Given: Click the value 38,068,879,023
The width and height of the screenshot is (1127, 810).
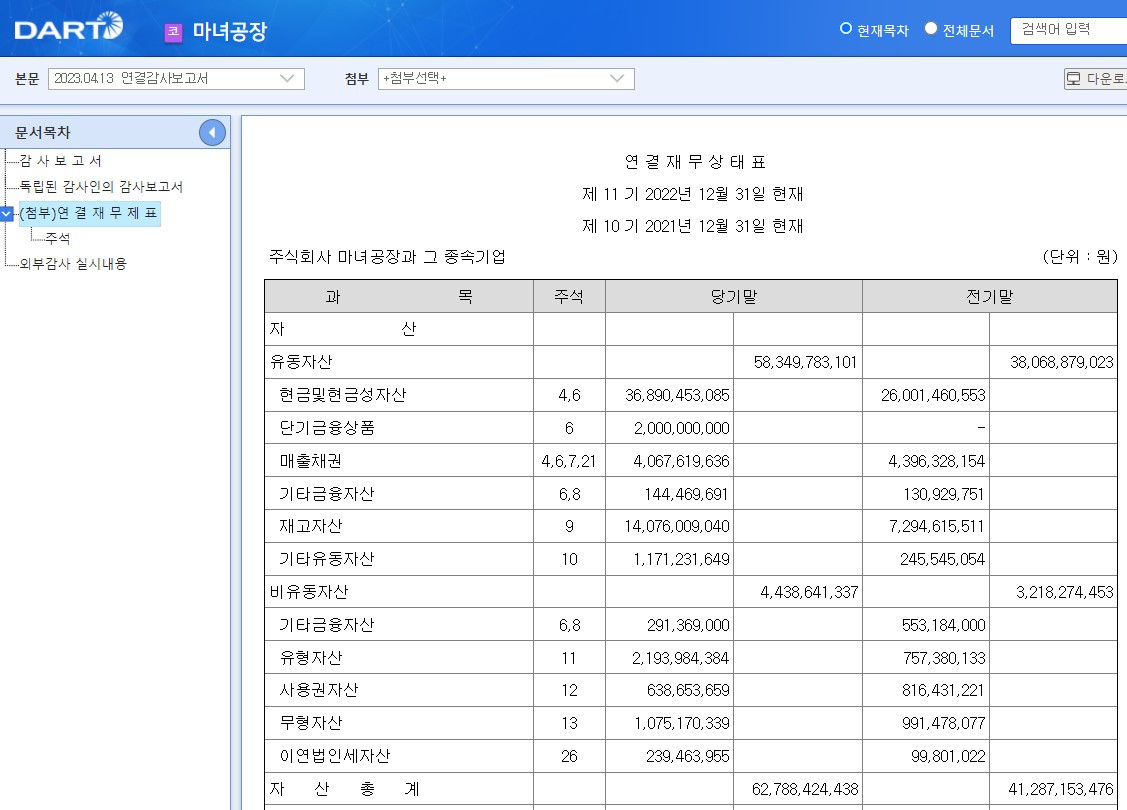Looking at the screenshot, I should pyautogui.click(x=1062, y=362).
